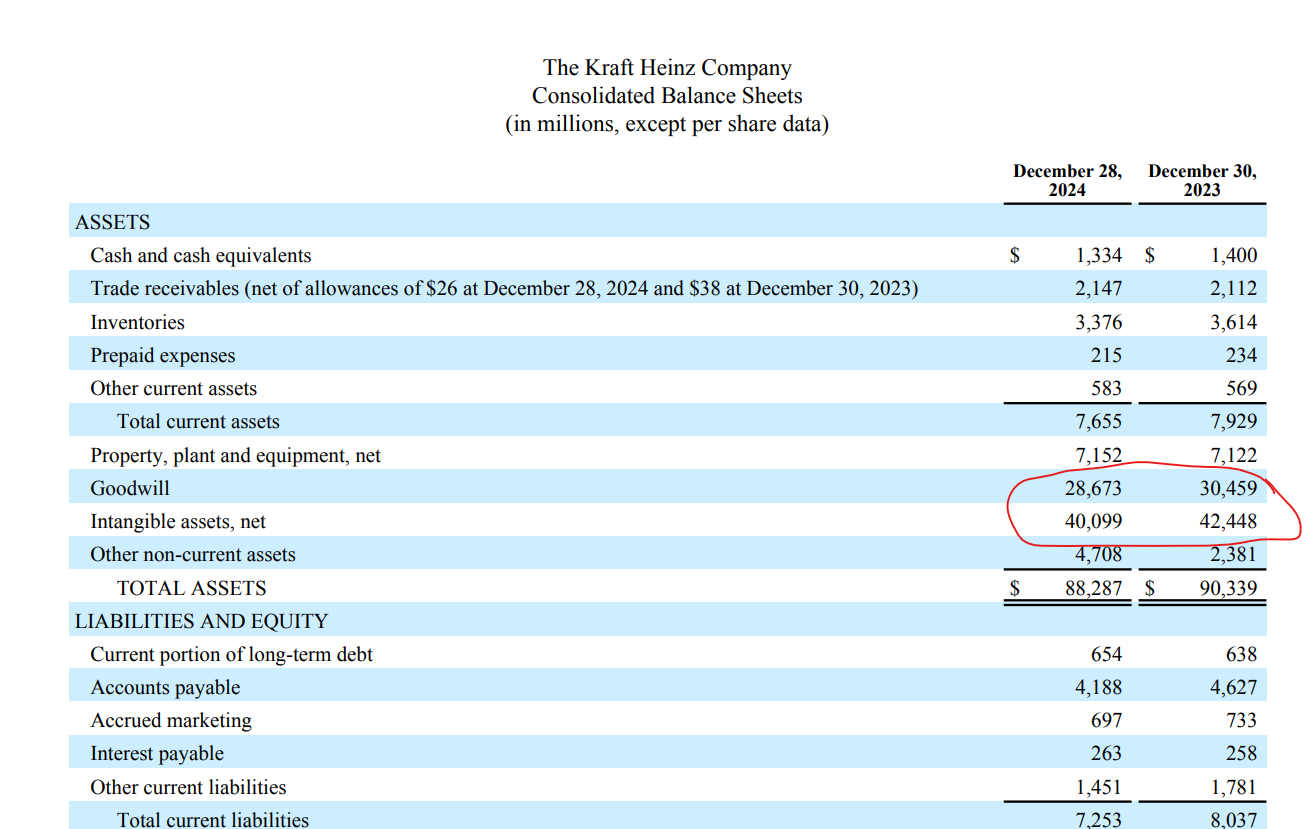Click the 'Cash and cash equivalents' row label

(x=201, y=255)
